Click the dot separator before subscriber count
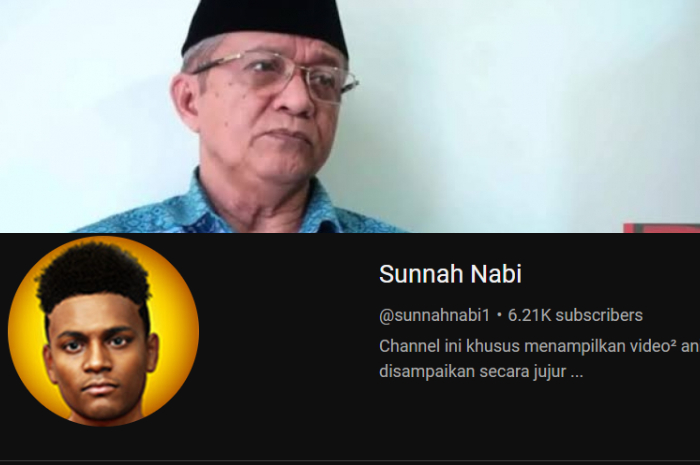This screenshot has height=465, width=700. point(499,315)
